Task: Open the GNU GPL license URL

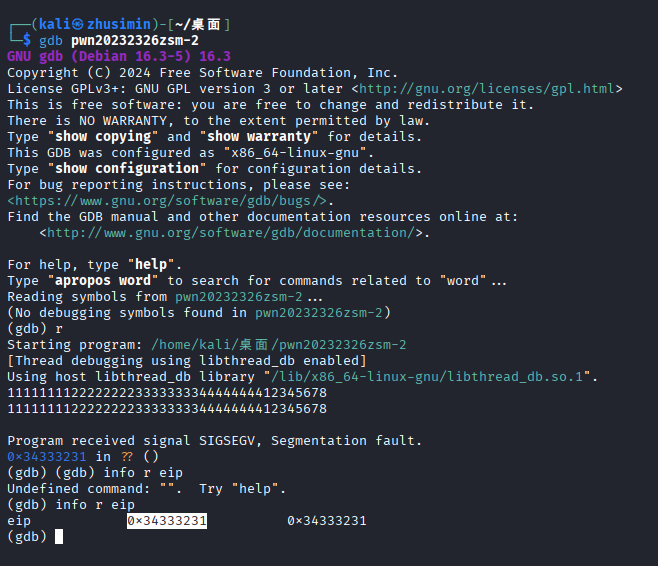Action: [x=490, y=89]
